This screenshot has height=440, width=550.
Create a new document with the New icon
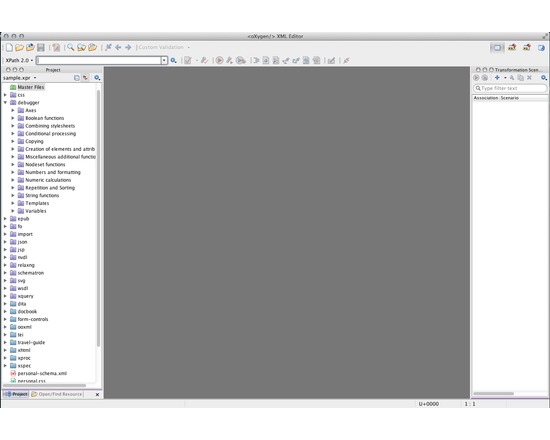9,47
